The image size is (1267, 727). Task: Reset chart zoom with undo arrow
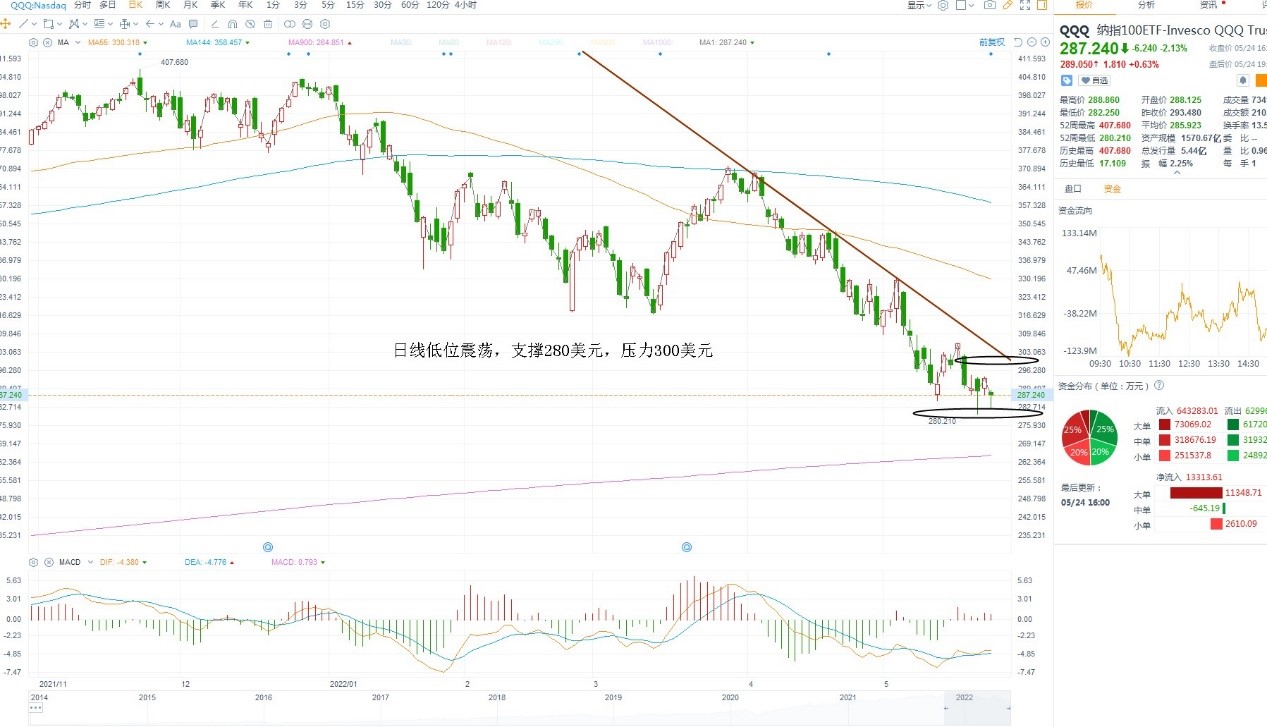(1018, 43)
